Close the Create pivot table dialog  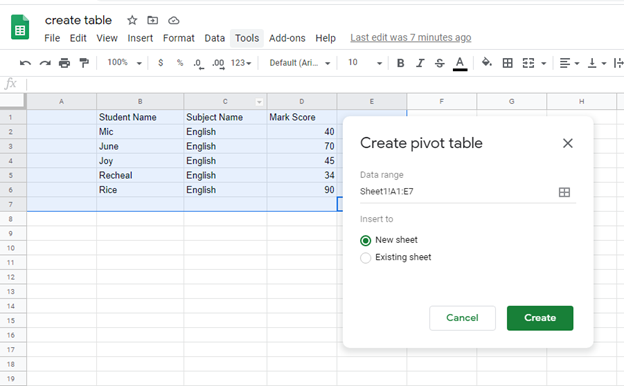coord(567,143)
